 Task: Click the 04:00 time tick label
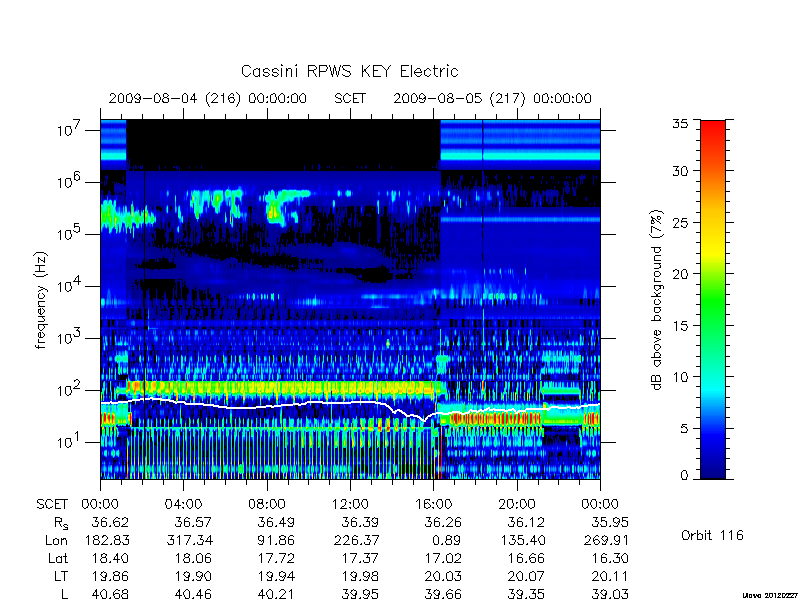[x=184, y=505]
